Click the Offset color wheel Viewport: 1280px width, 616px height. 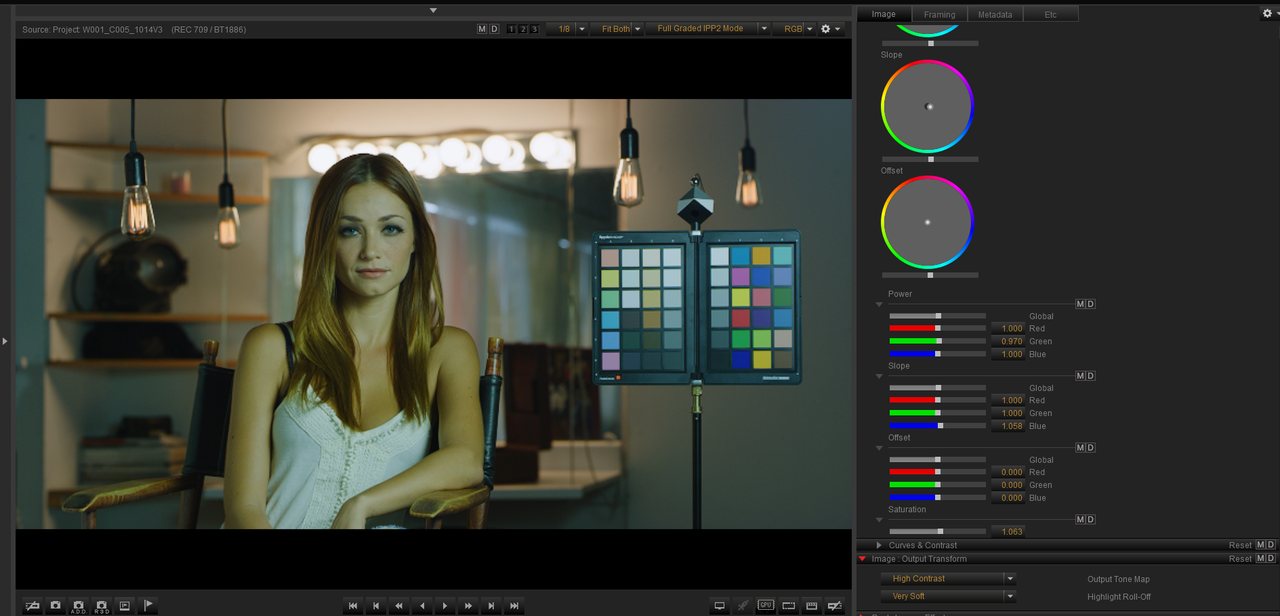pyautogui.click(x=927, y=222)
